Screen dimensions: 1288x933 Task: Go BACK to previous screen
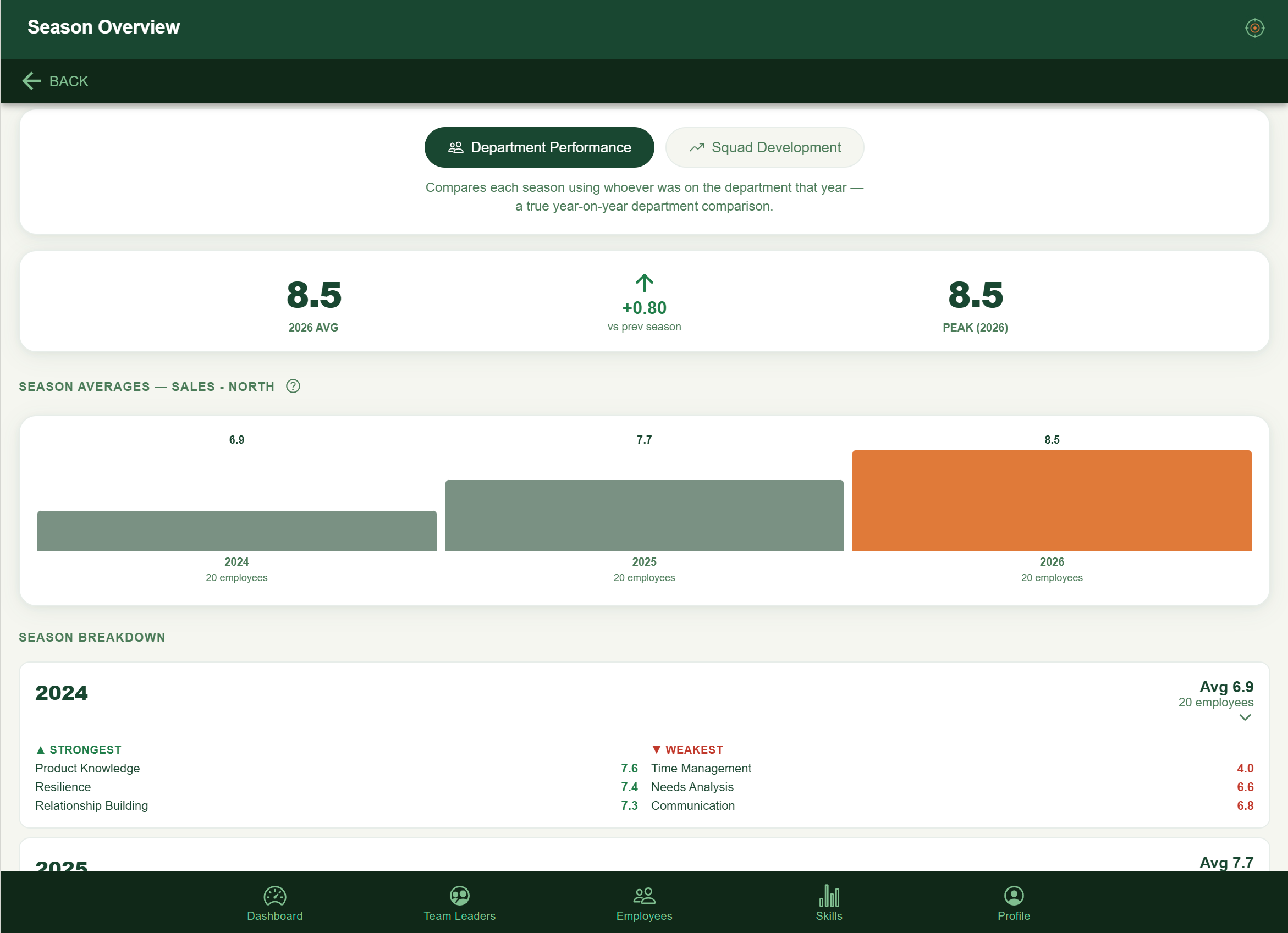56,81
